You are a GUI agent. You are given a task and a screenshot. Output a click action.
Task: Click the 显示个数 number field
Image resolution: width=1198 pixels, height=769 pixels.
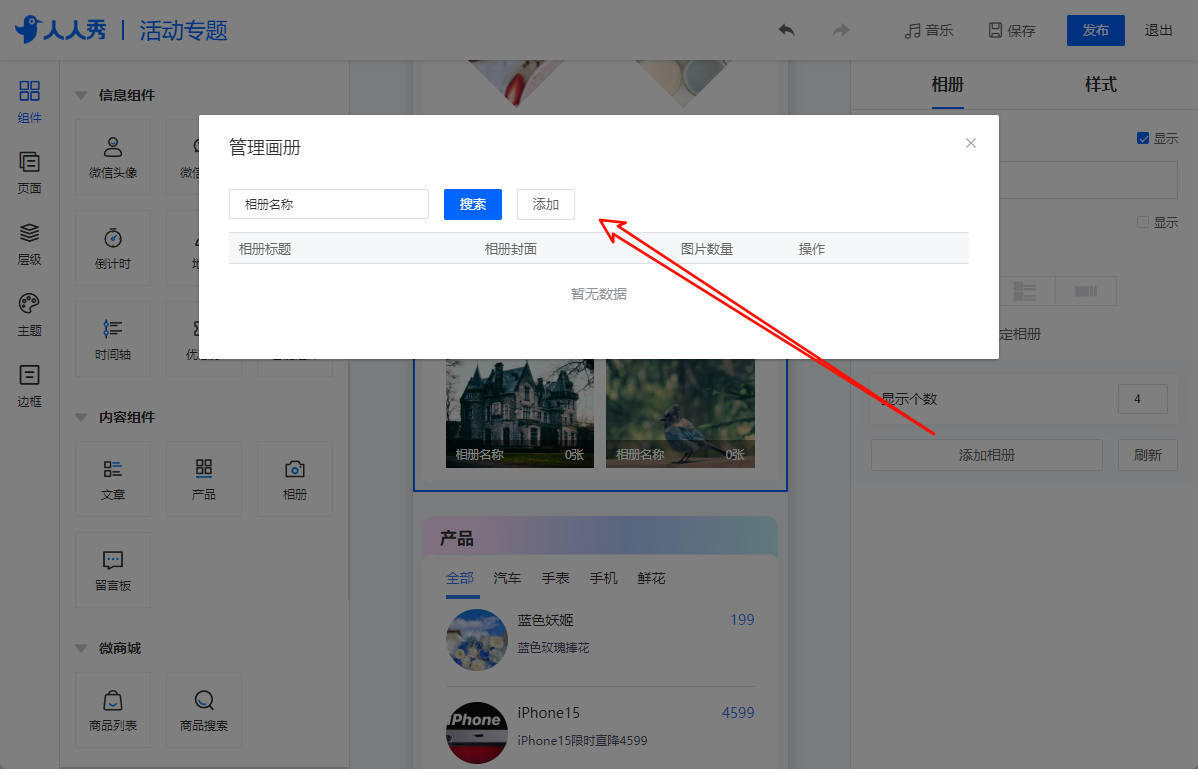1142,399
